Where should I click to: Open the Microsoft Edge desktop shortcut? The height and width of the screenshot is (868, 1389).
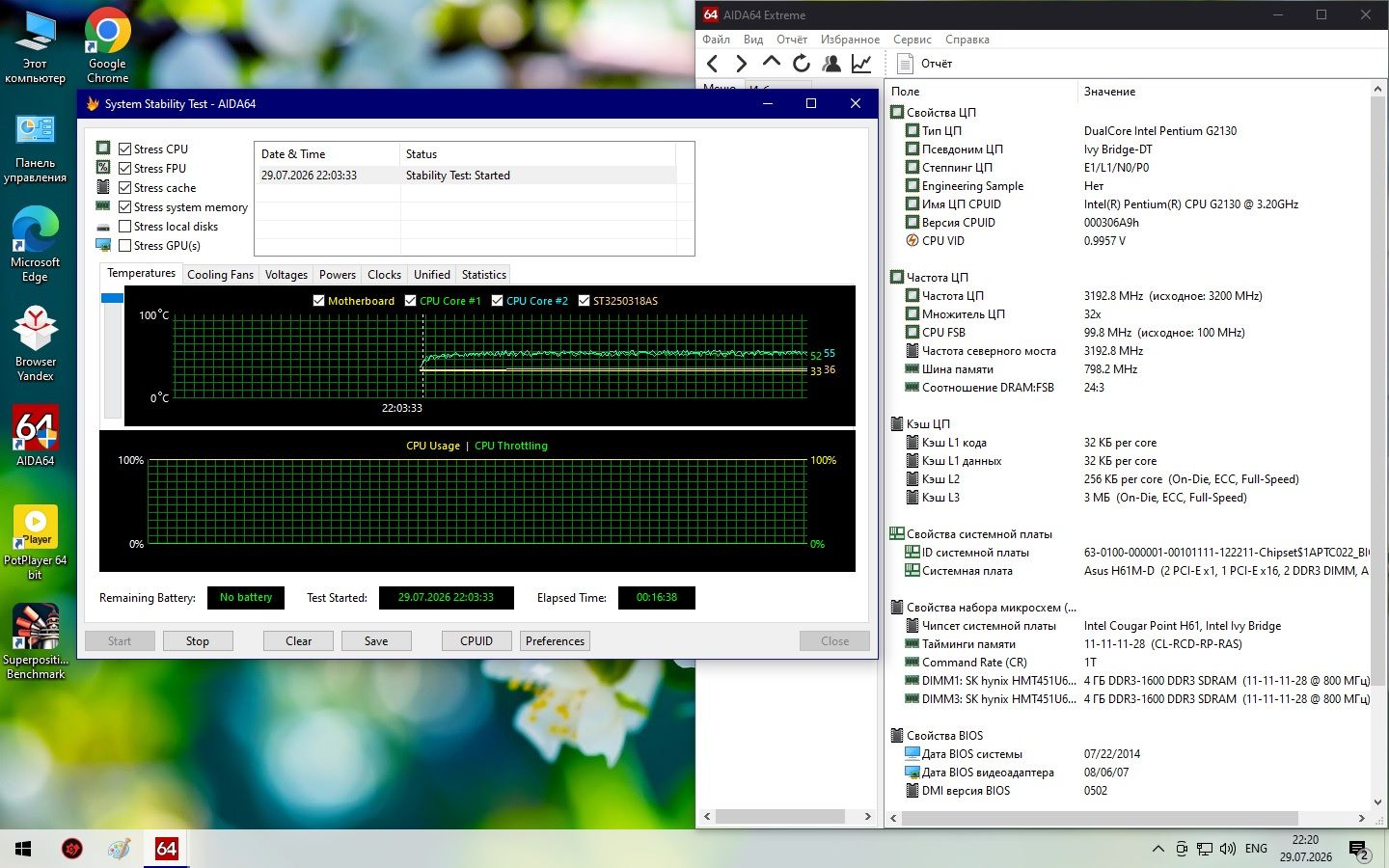pos(35,244)
